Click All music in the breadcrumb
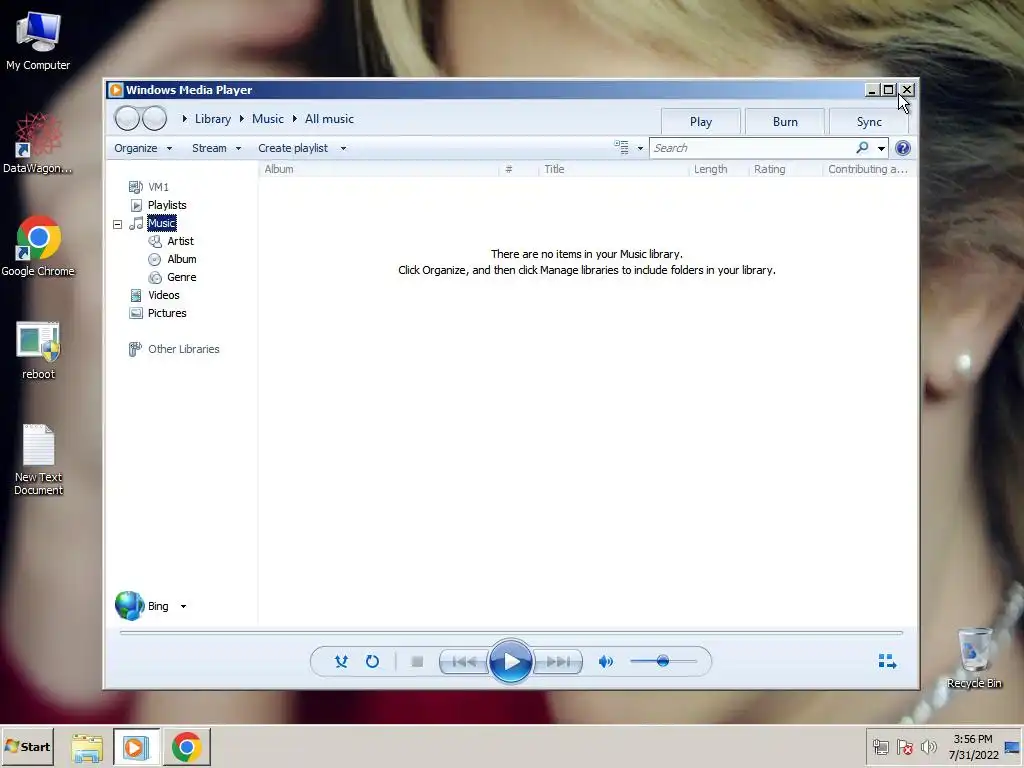 click(x=329, y=119)
